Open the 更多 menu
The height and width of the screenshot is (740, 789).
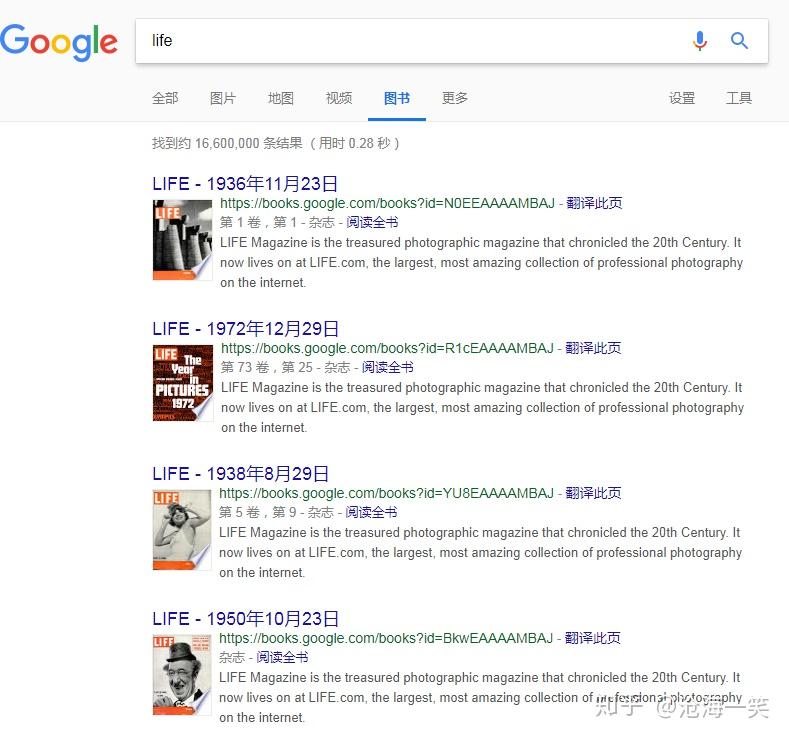[x=455, y=98]
